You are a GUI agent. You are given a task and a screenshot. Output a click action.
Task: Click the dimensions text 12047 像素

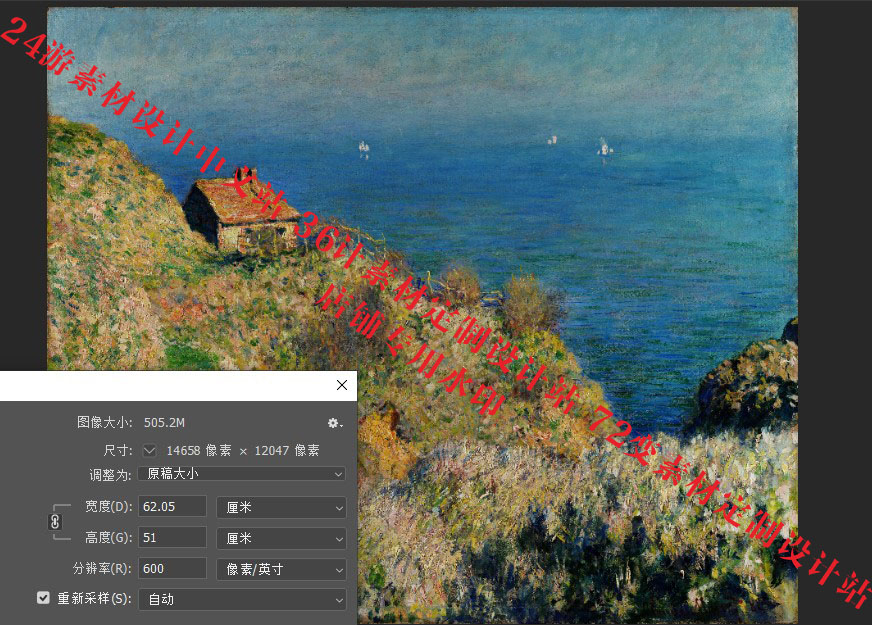pyautogui.click(x=287, y=450)
